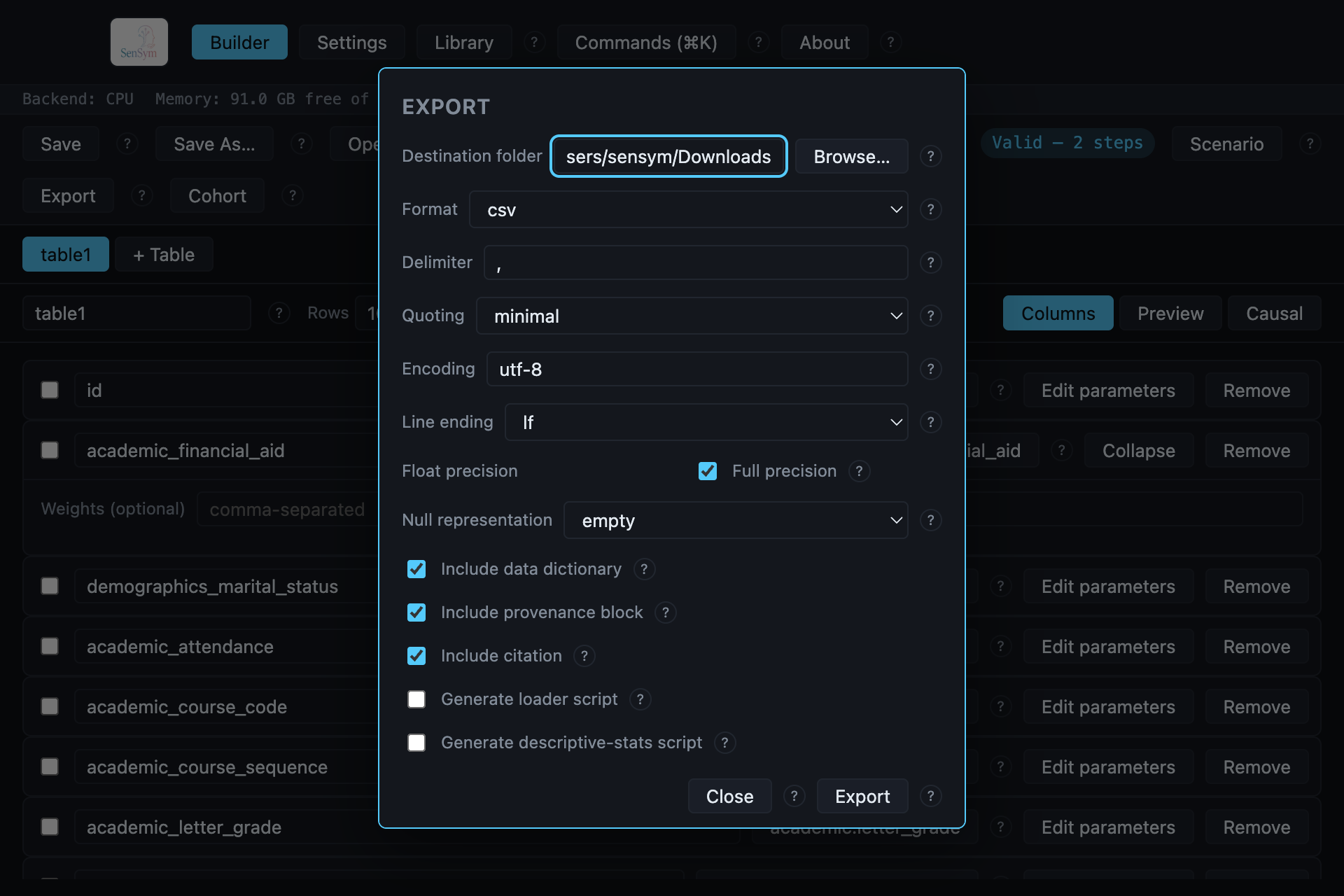Show help for Format option
The width and height of the screenshot is (1344, 896).
click(x=930, y=209)
